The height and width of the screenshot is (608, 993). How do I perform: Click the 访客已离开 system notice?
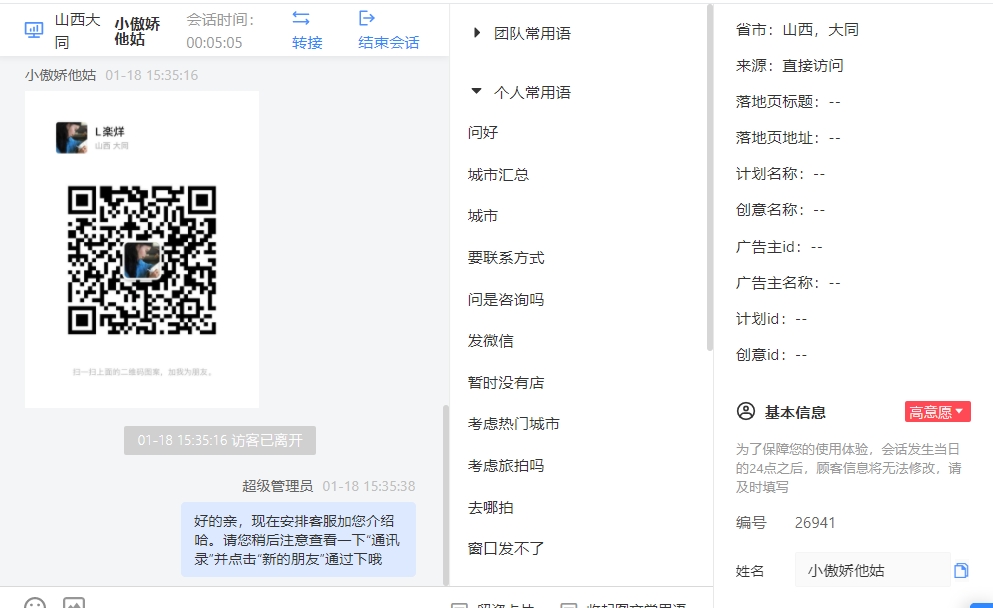click(x=220, y=440)
